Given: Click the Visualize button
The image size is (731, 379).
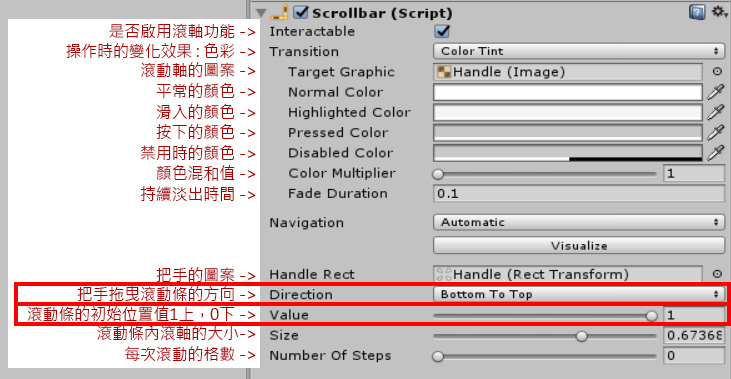Looking at the screenshot, I should (579, 246).
